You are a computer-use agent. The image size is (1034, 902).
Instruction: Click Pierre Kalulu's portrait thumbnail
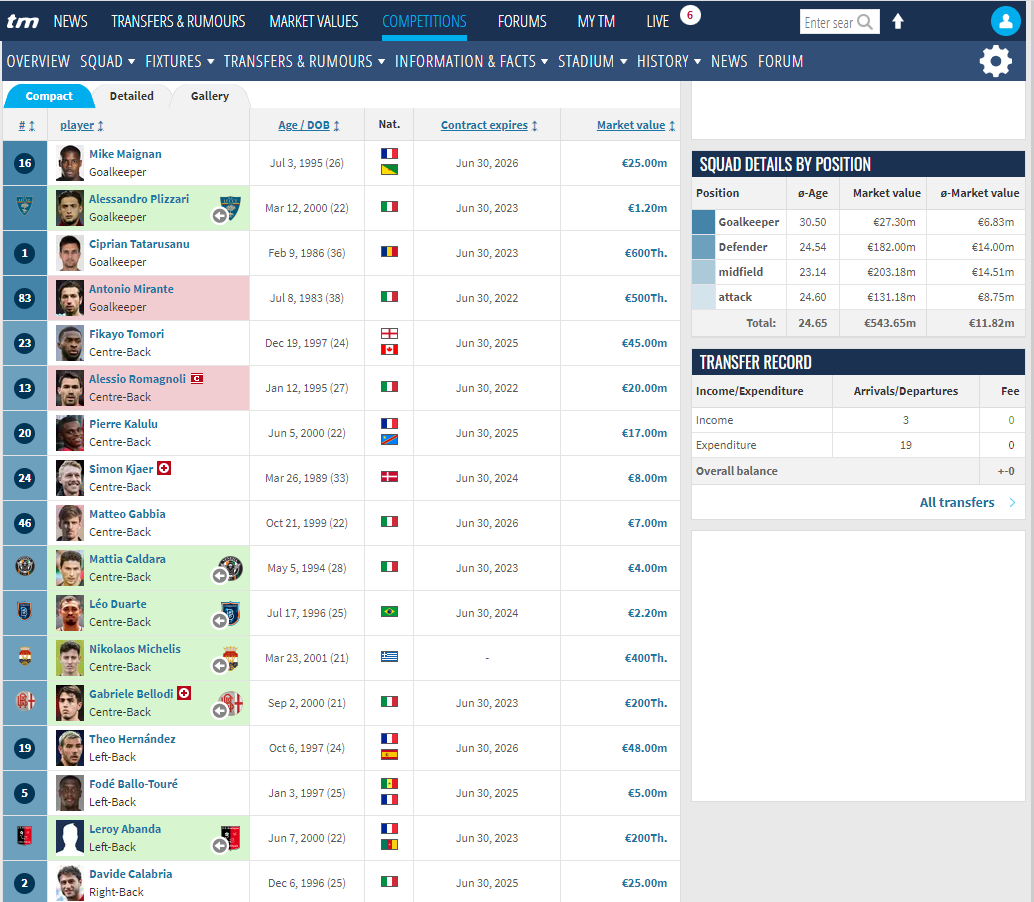pos(69,433)
